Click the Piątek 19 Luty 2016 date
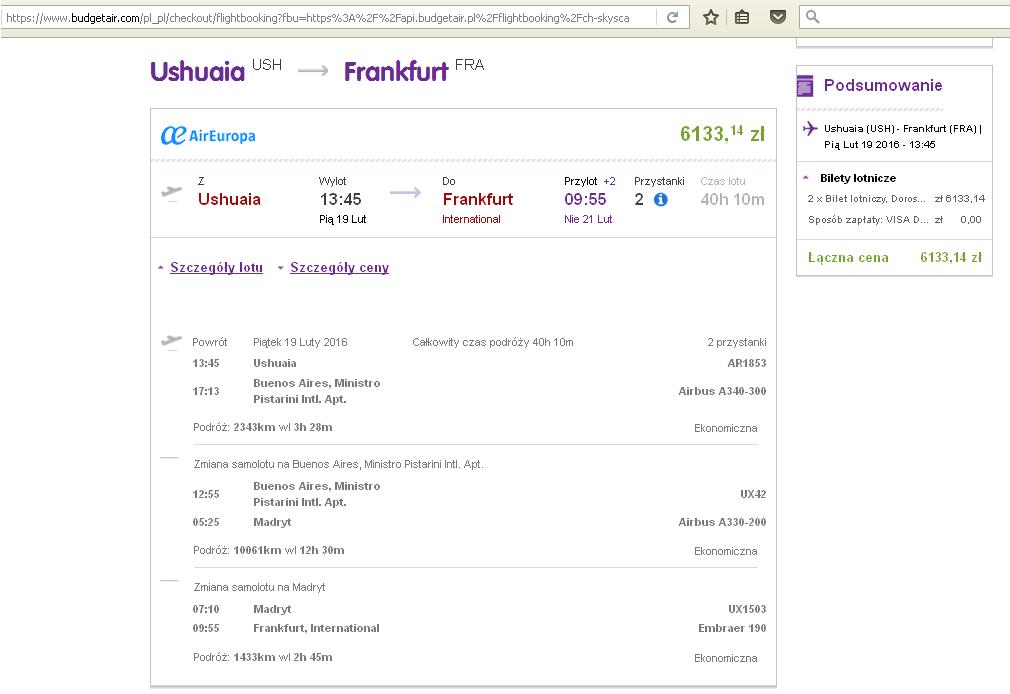 coord(300,342)
